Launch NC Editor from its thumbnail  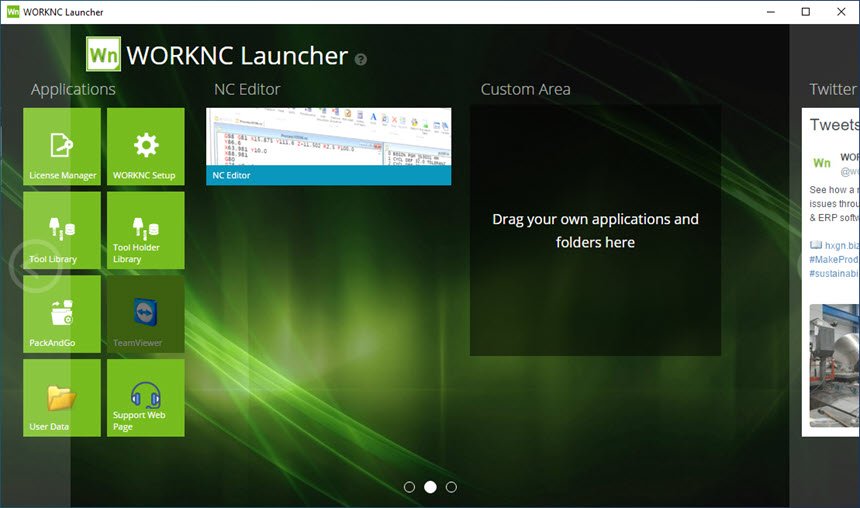[329, 146]
